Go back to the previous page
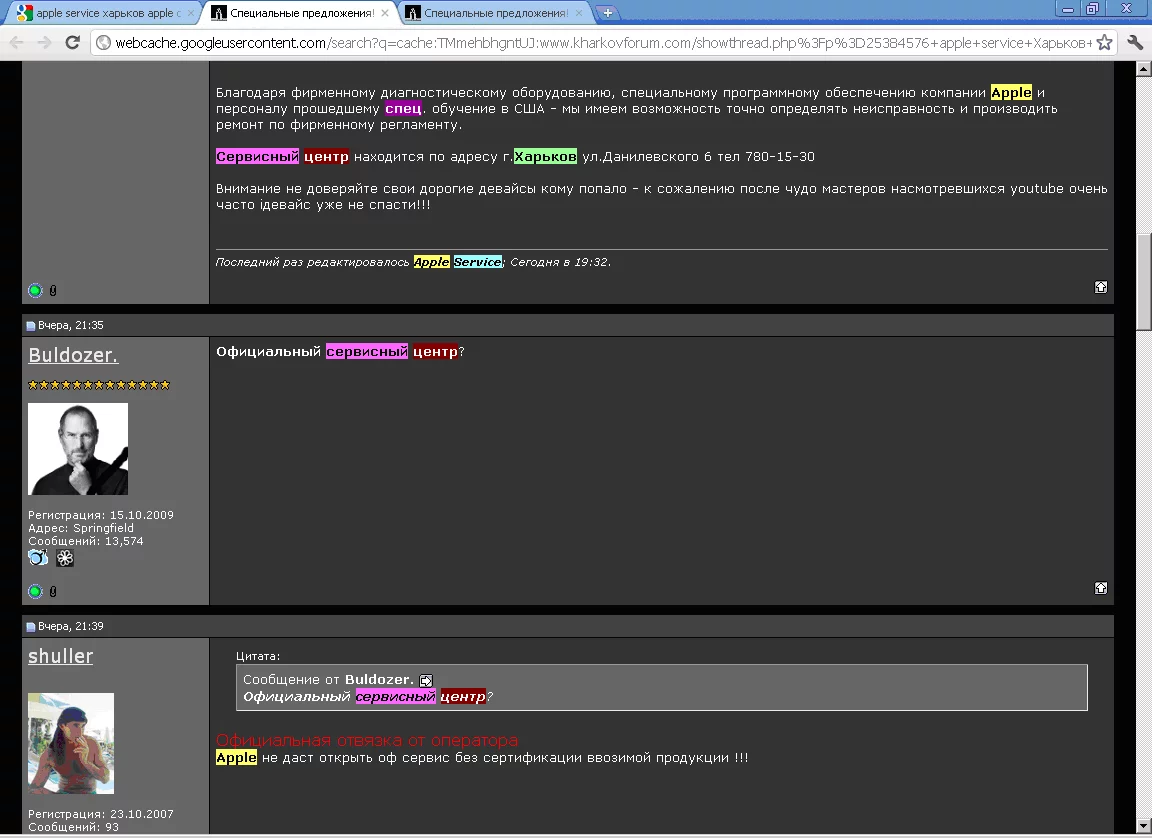This screenshot has height=838, width=1152. coord(16,43)
